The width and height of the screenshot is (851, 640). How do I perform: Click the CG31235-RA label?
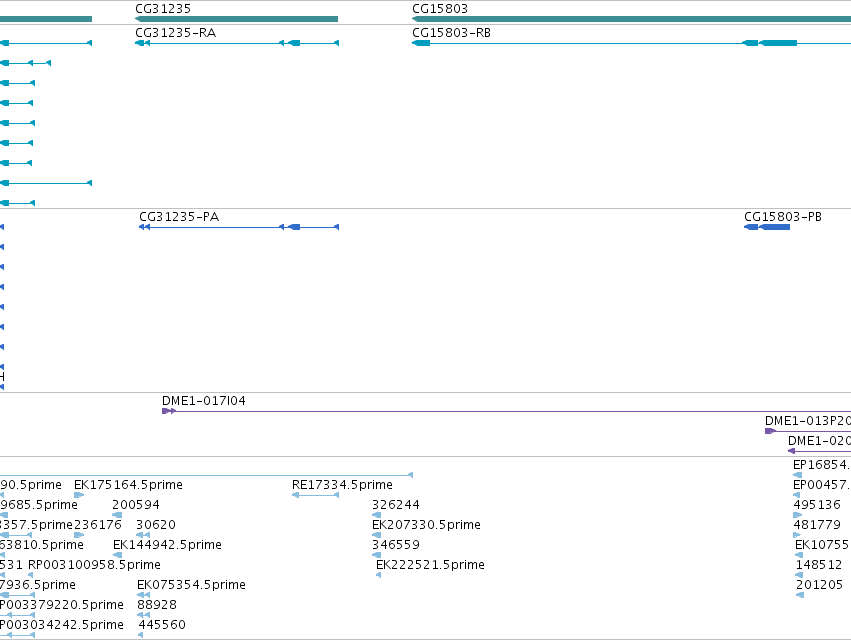click(175, 33)
